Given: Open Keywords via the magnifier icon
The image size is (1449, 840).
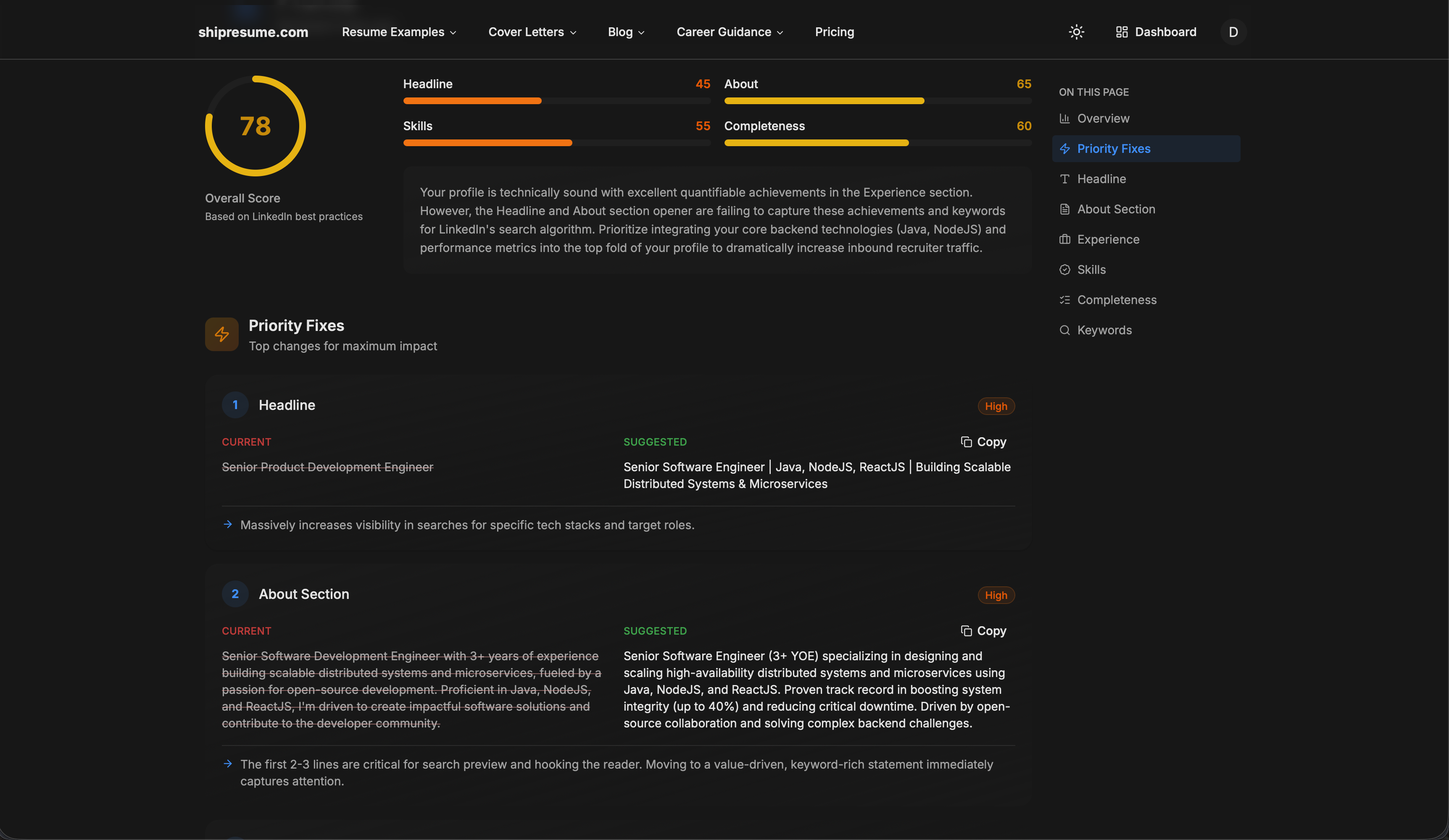Looking at the screenshot, I should 1065,330.
